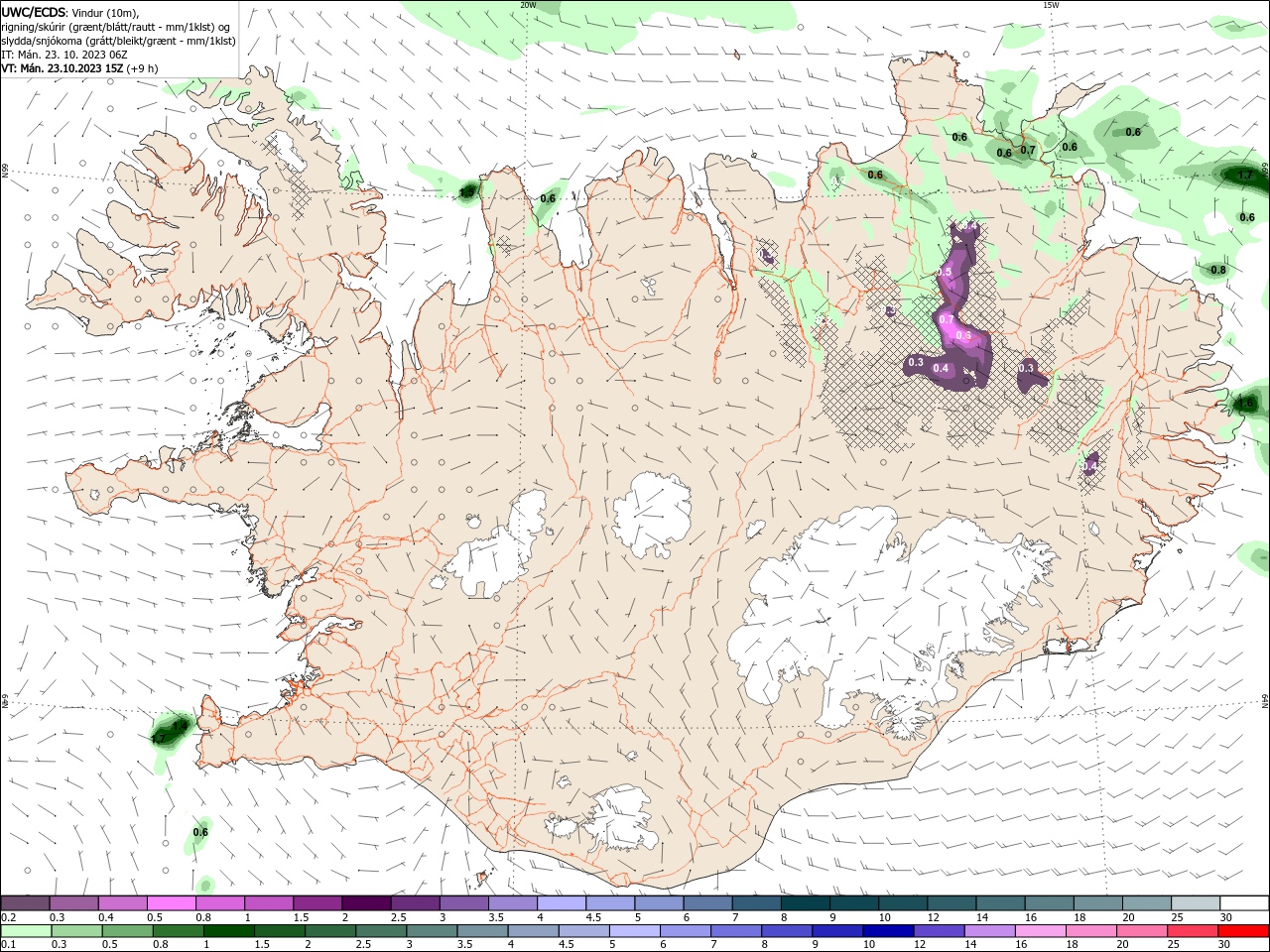Pick the darkest purple swatch labeled 2 in upper legend

tap(366, 902)
